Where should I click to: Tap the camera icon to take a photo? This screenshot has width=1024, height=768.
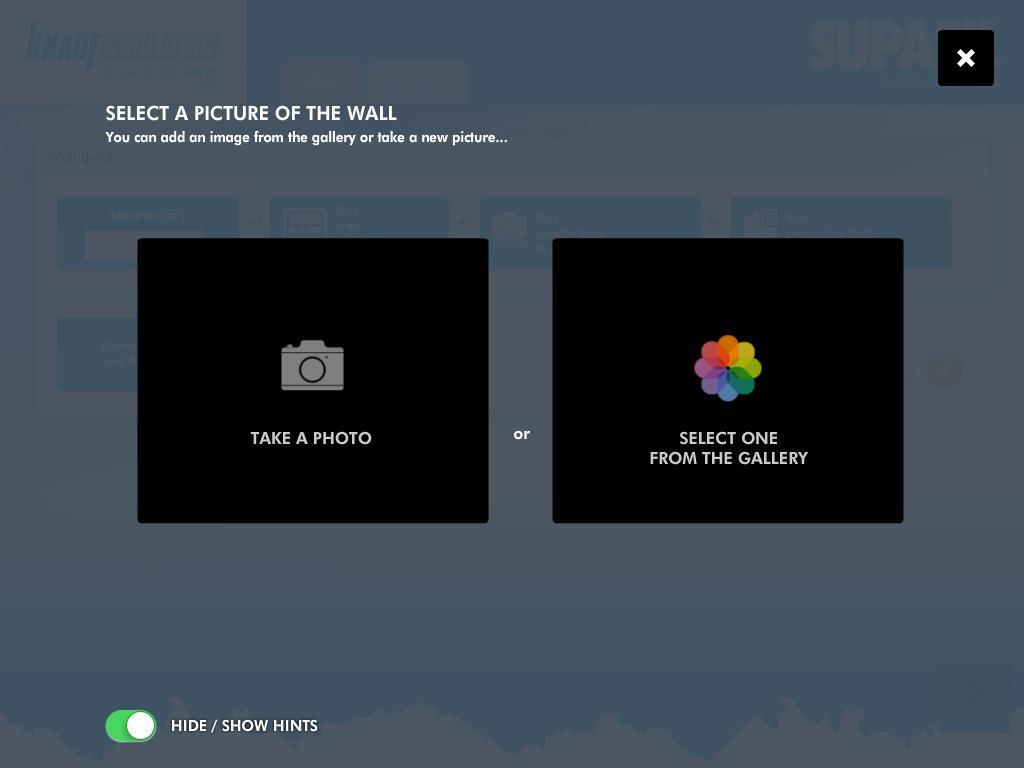tap(312, 366)
